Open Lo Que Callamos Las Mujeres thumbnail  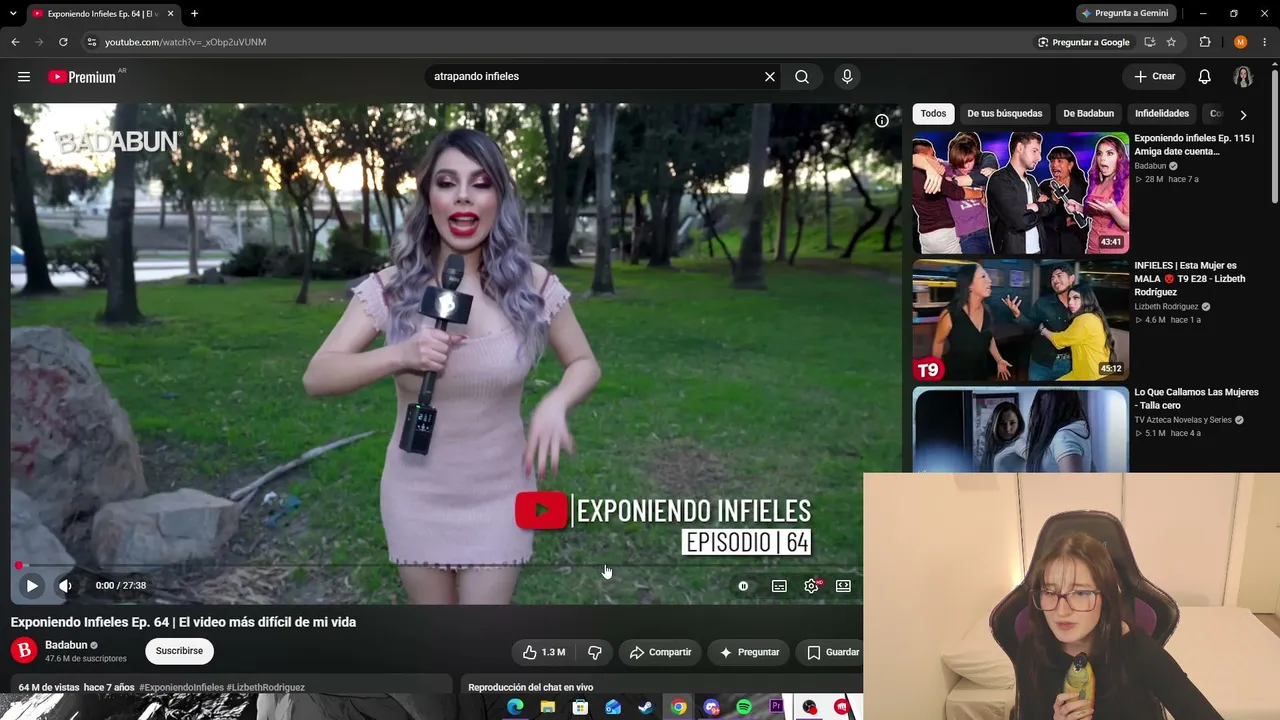point(1020,429)
